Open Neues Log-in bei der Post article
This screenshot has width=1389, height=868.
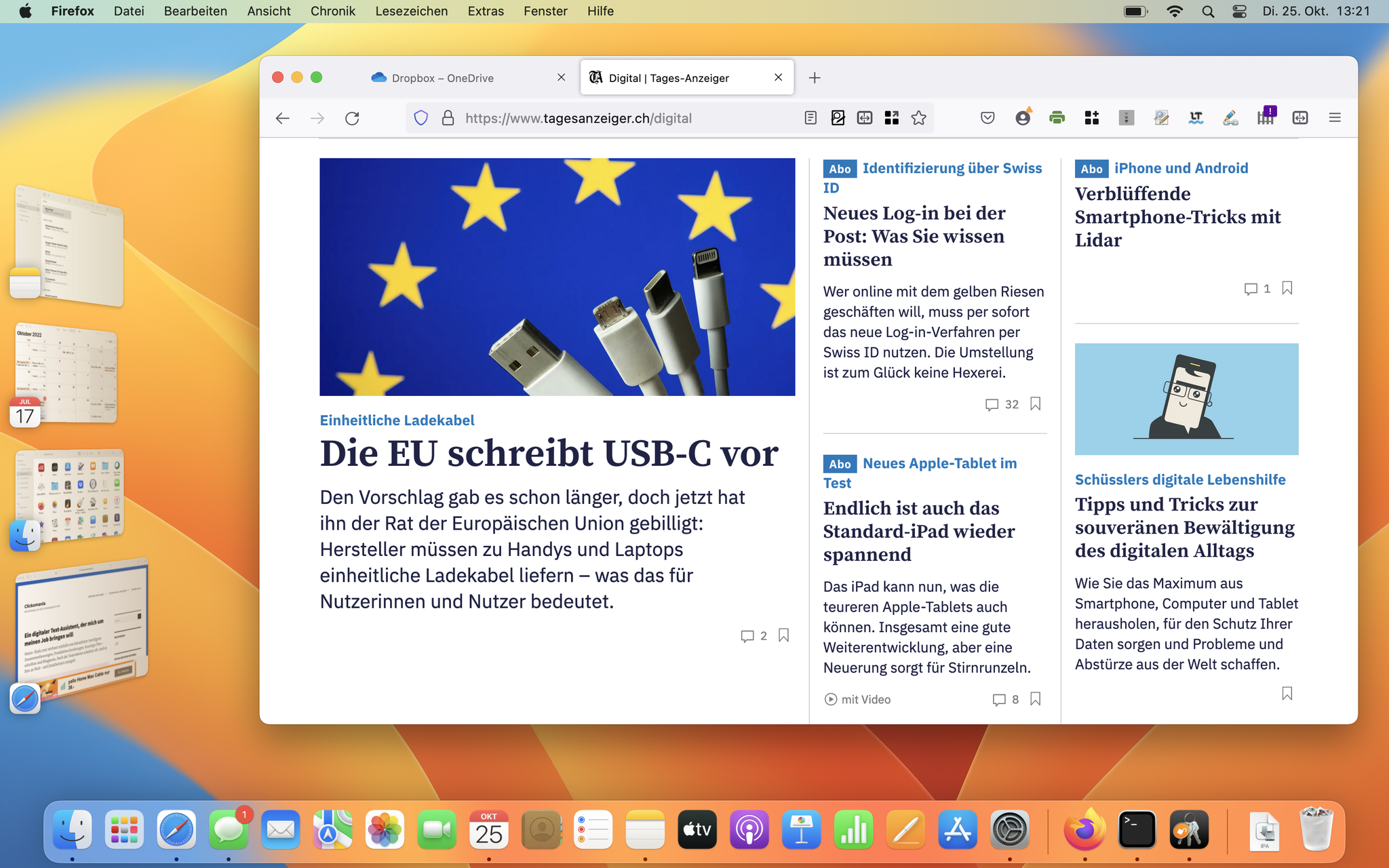click(914, 237)
